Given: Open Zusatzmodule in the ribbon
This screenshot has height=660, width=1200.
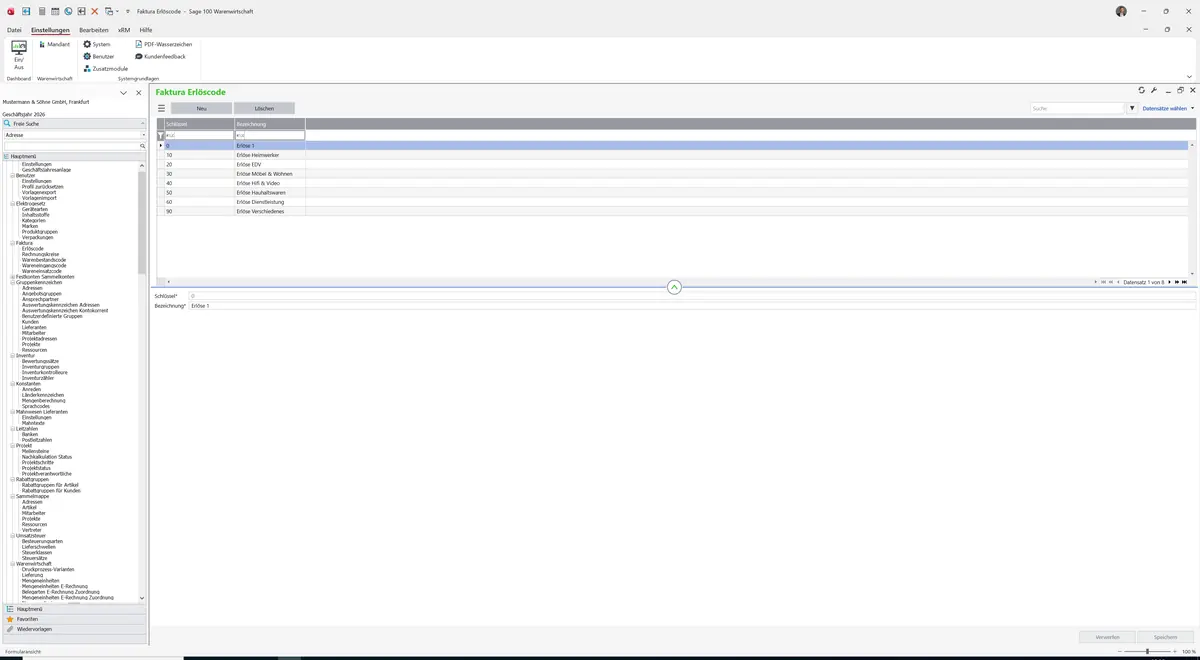Looking at the screenshot, I should click(106, 68).
